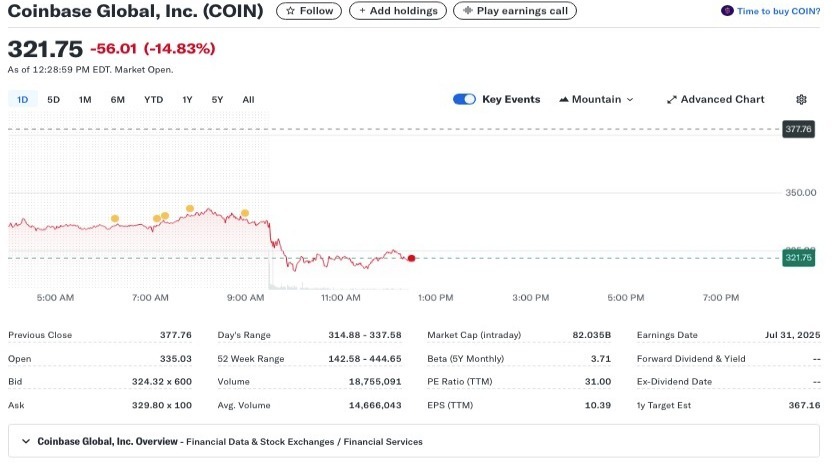Click the key event dot nearest 7:00 AM
The width and height of the screenshot is (836, 464).
pyautogui.click(x=157, y=218)
